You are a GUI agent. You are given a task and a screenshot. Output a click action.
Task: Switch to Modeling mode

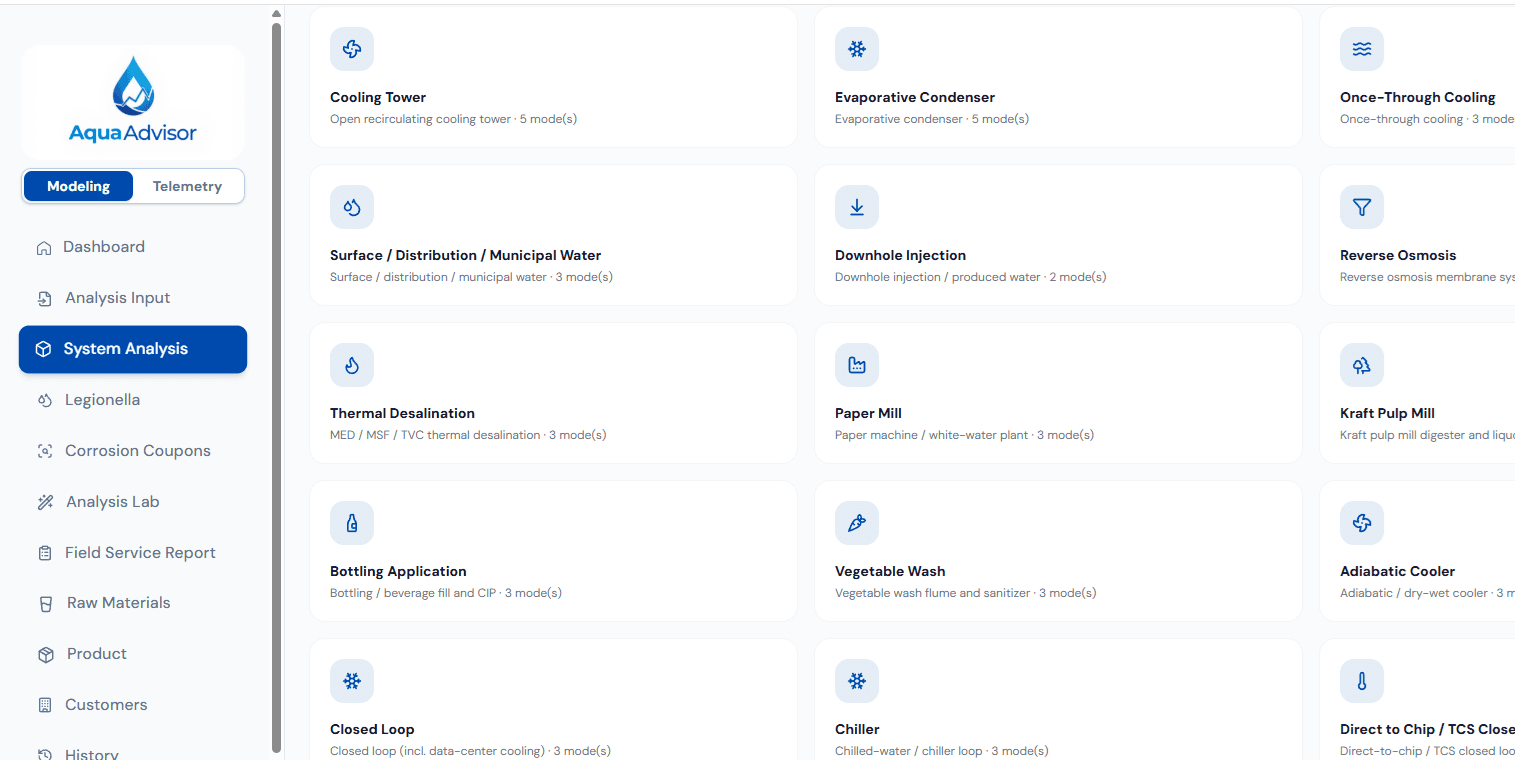coord(78,186)
